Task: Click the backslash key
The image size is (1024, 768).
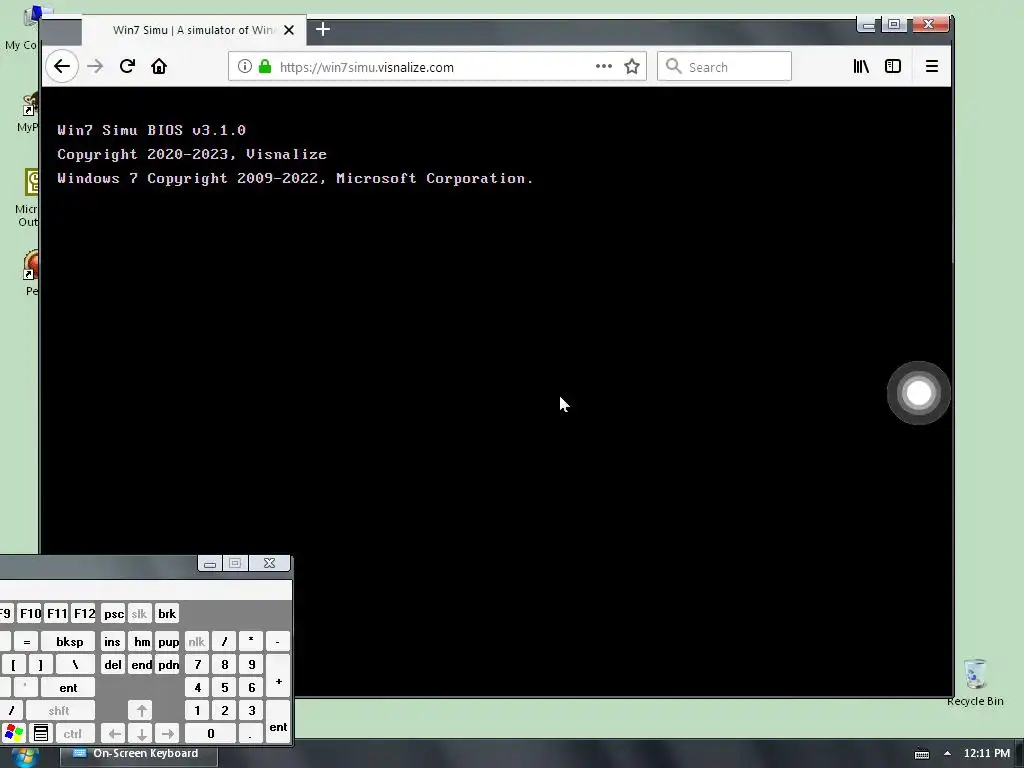Action: coord(75,665)
